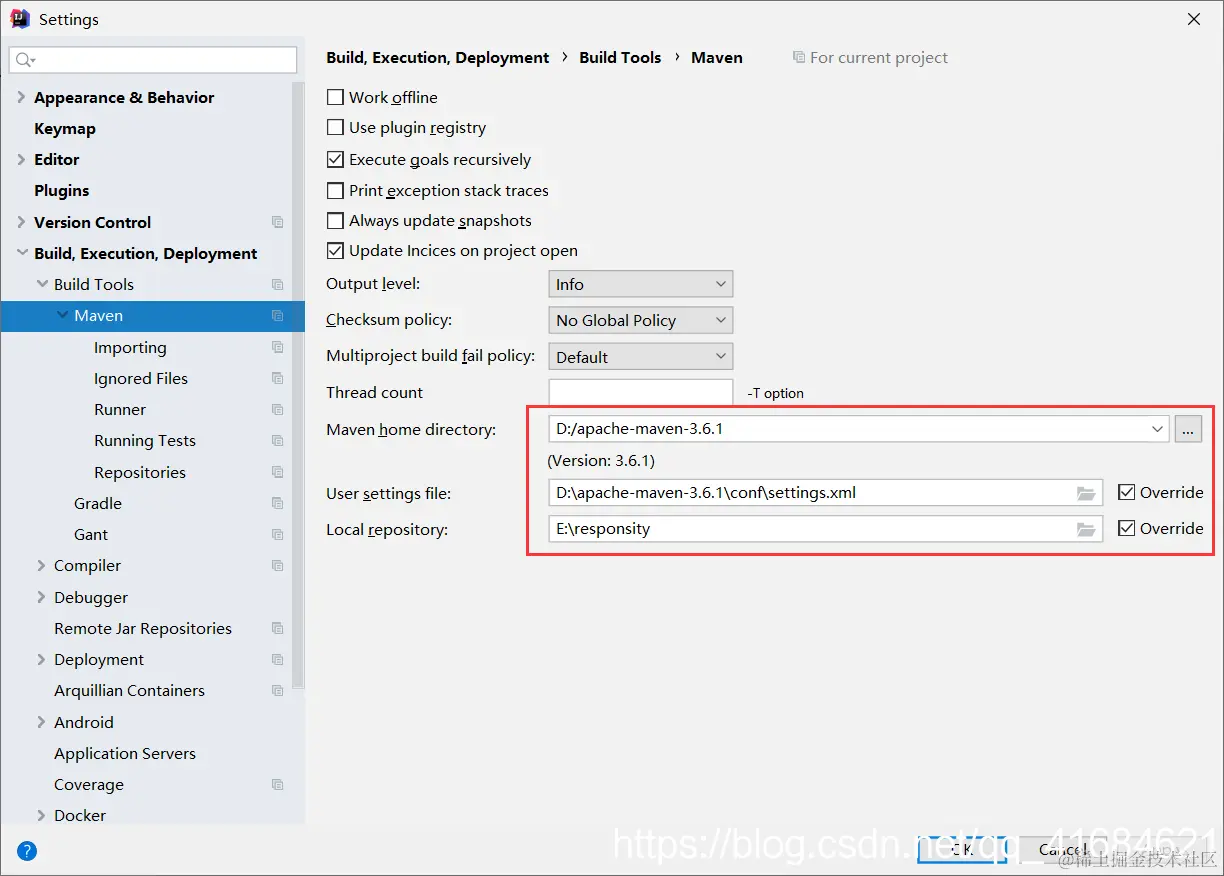The height and width of the screenshot is (876, 1224).
Task: Expand the Docker node
Action: pos(41,815)
